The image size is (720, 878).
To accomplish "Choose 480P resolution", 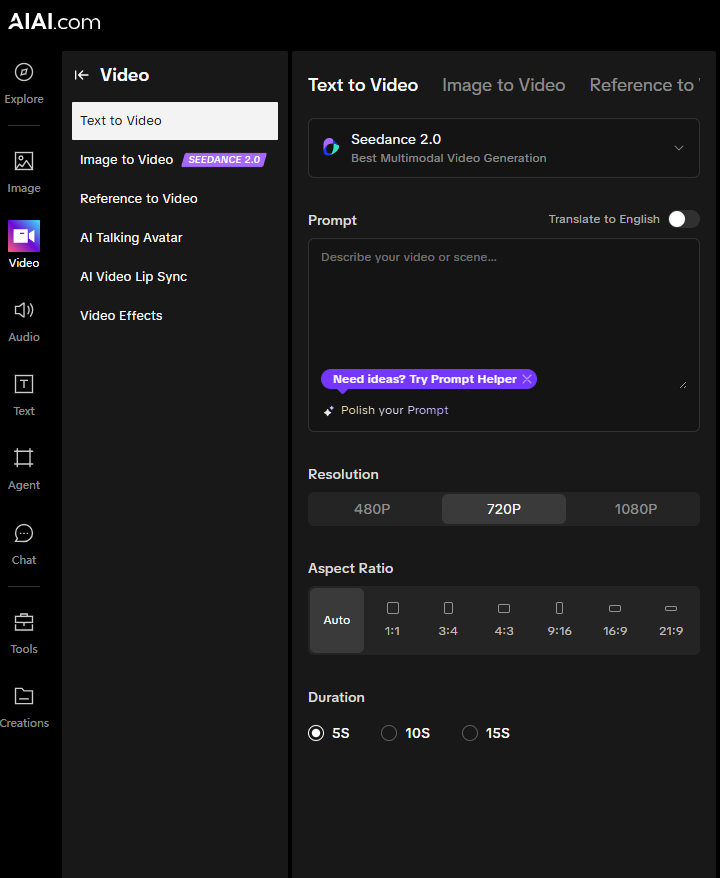I will 372,509.
